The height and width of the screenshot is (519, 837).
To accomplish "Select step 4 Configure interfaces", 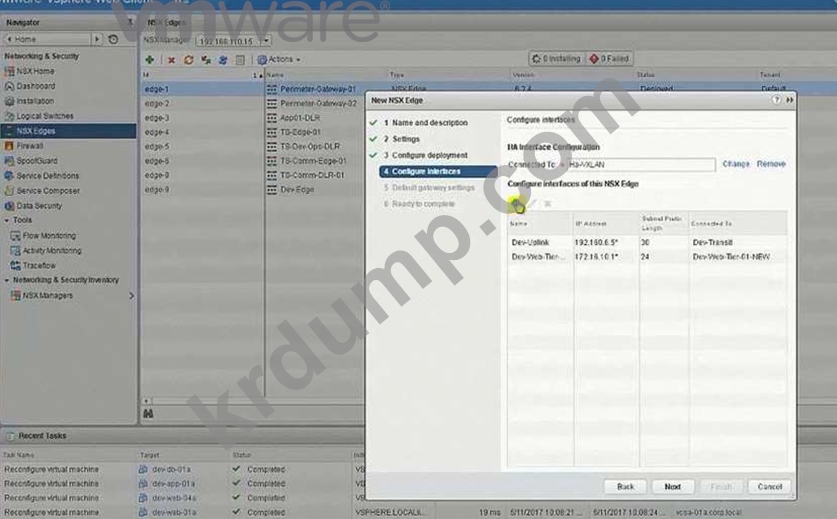I will [x=438, y=171].
